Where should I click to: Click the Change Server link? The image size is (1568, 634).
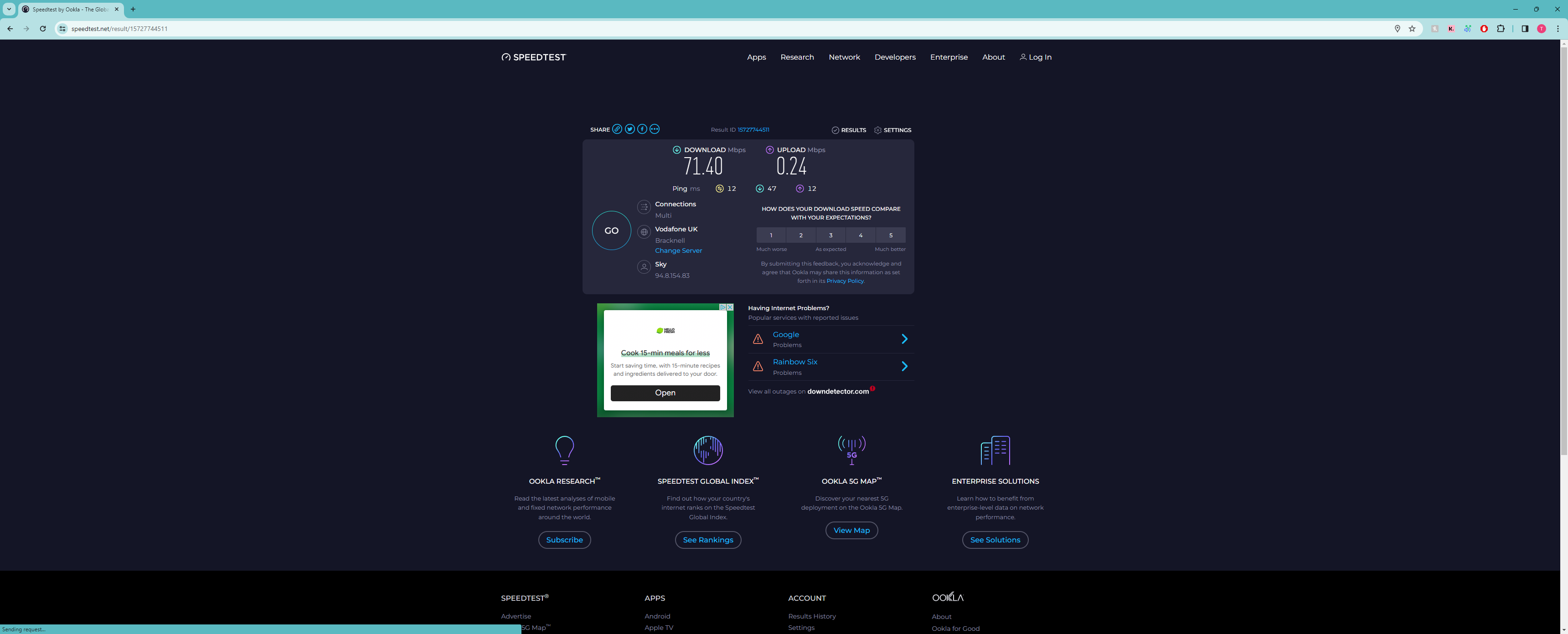678,251
